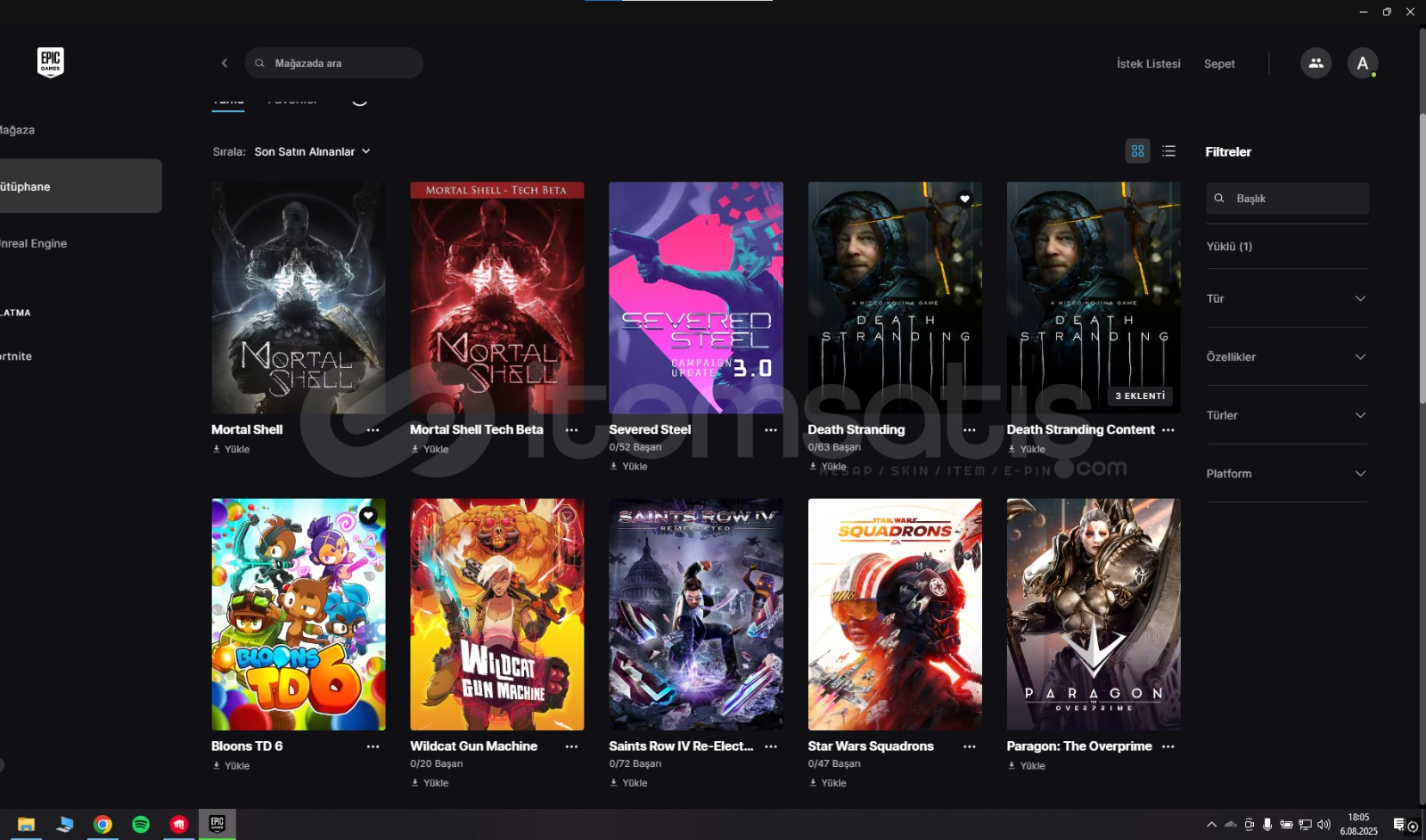The height and width of the screenshot is (840, 1426).
Task: Open the Epic Games logo home
Action: click(51, 62)
